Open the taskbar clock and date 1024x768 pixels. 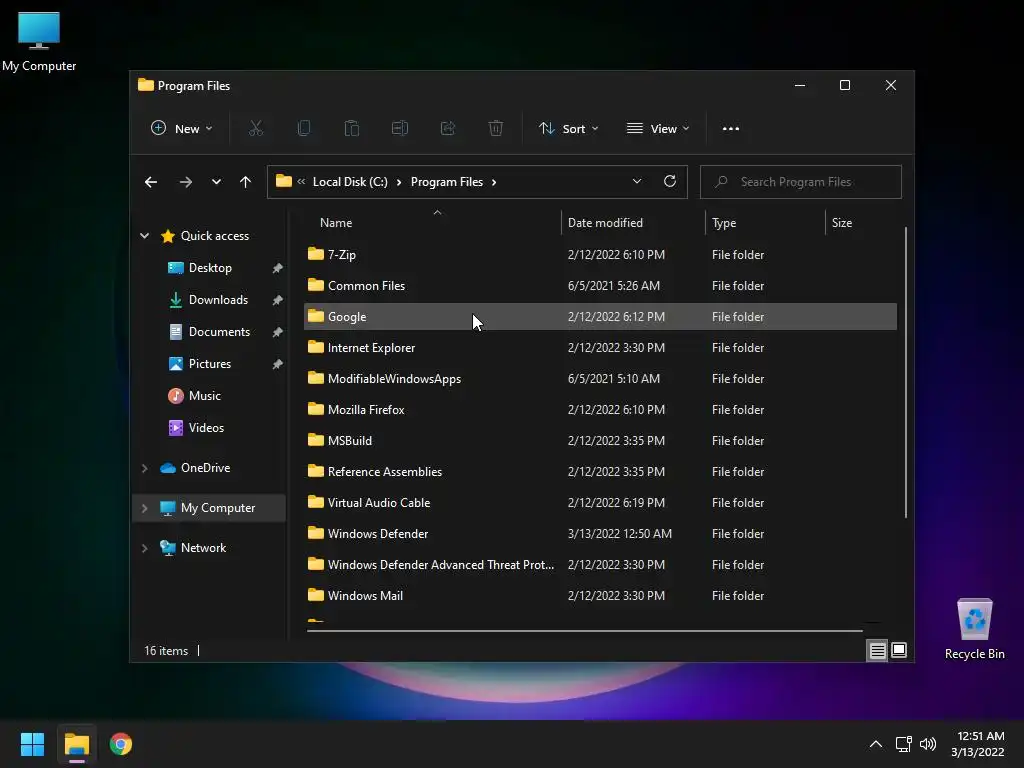[978, 744]
